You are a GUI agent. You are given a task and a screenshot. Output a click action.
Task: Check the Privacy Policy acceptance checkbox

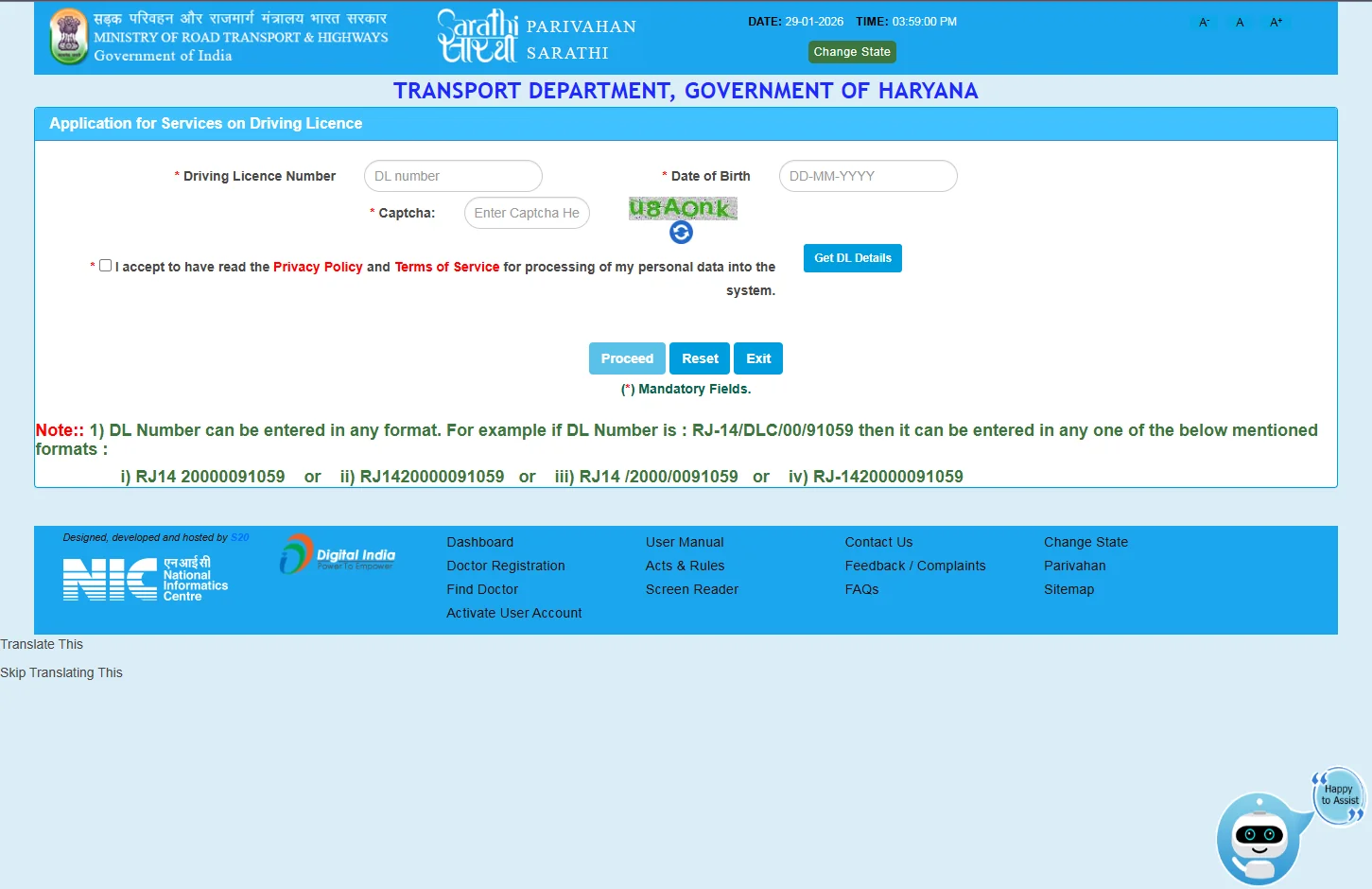coord(105,265)
